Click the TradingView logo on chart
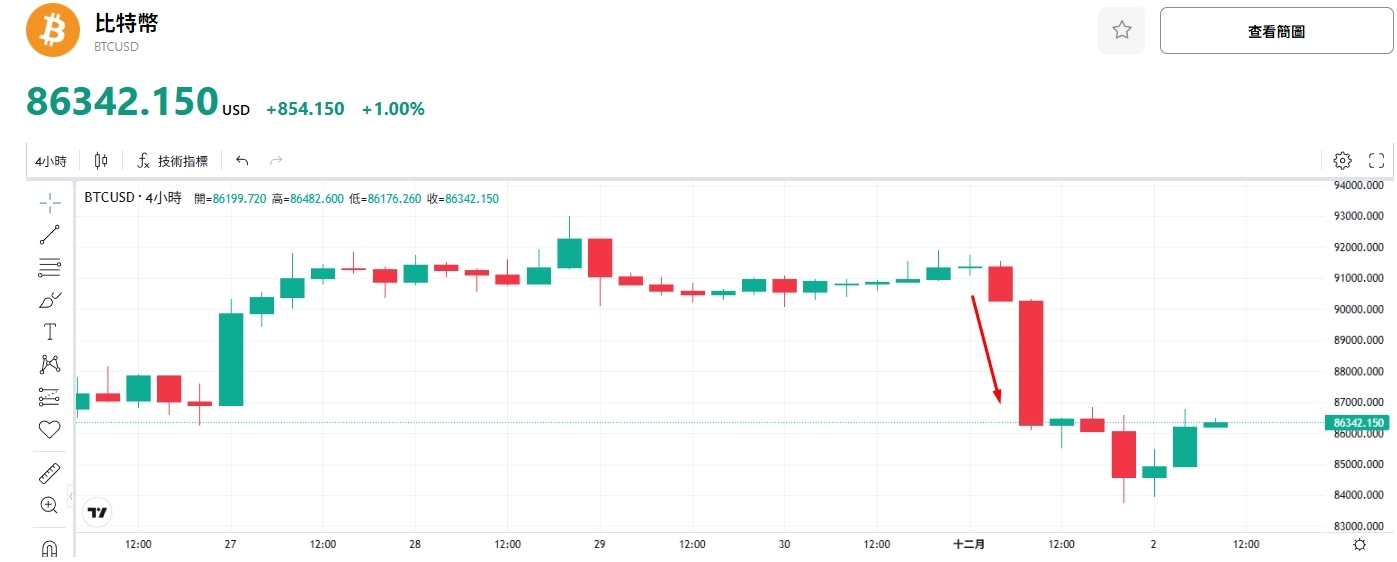This screenshot has height=562, width=1397. coord(97,513)
